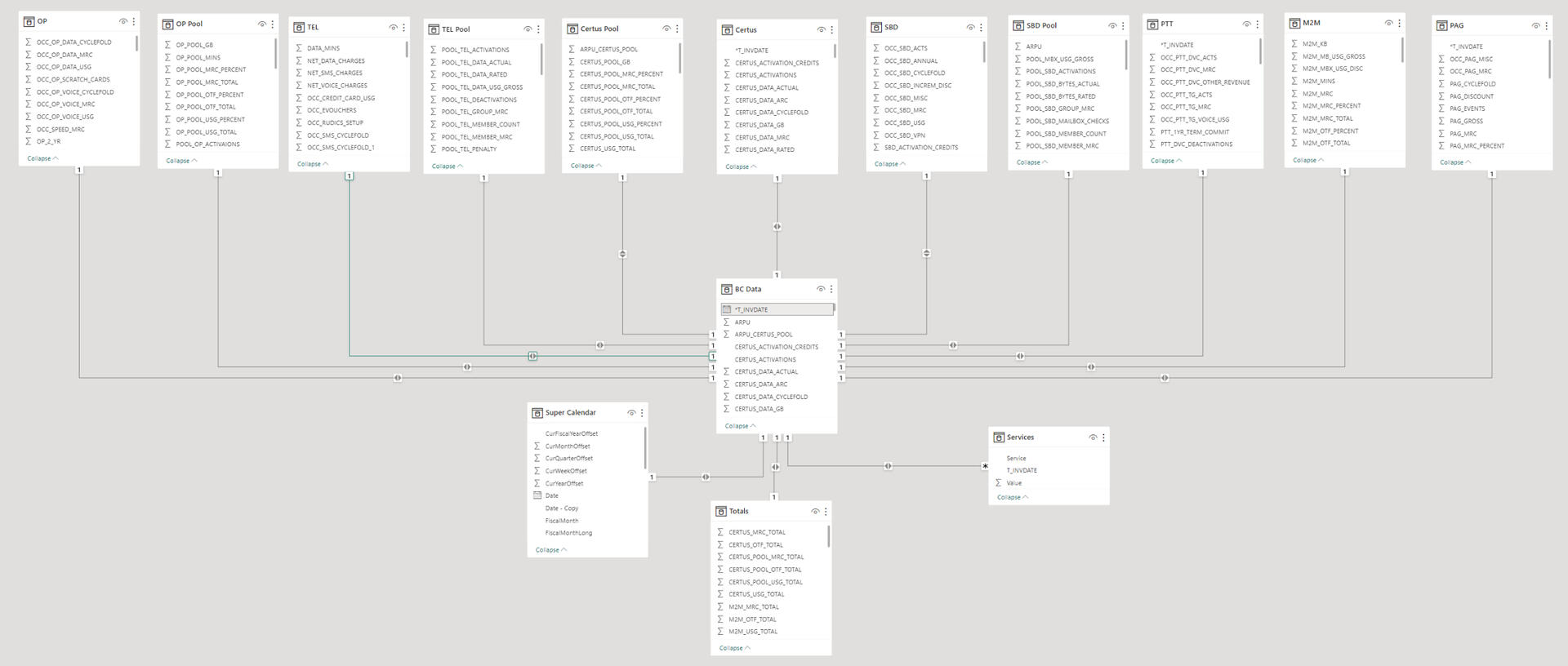1568x666 pixels.
Task: Select the relationship line between BC Data and Services
Action: click(887, 466)
